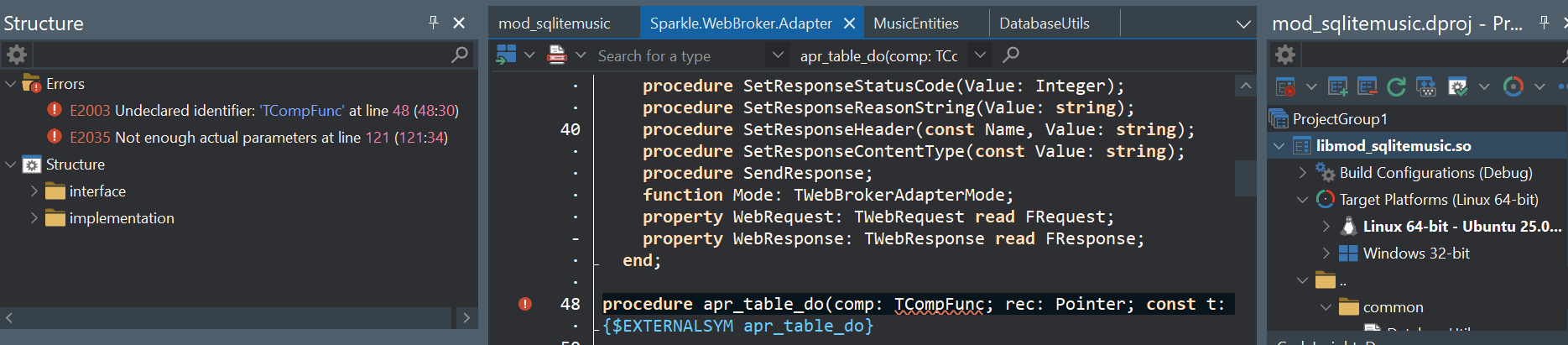
Task: Click the add-to-project icon with green plus
Action: pyautogui.click(x=1338, y=86)
